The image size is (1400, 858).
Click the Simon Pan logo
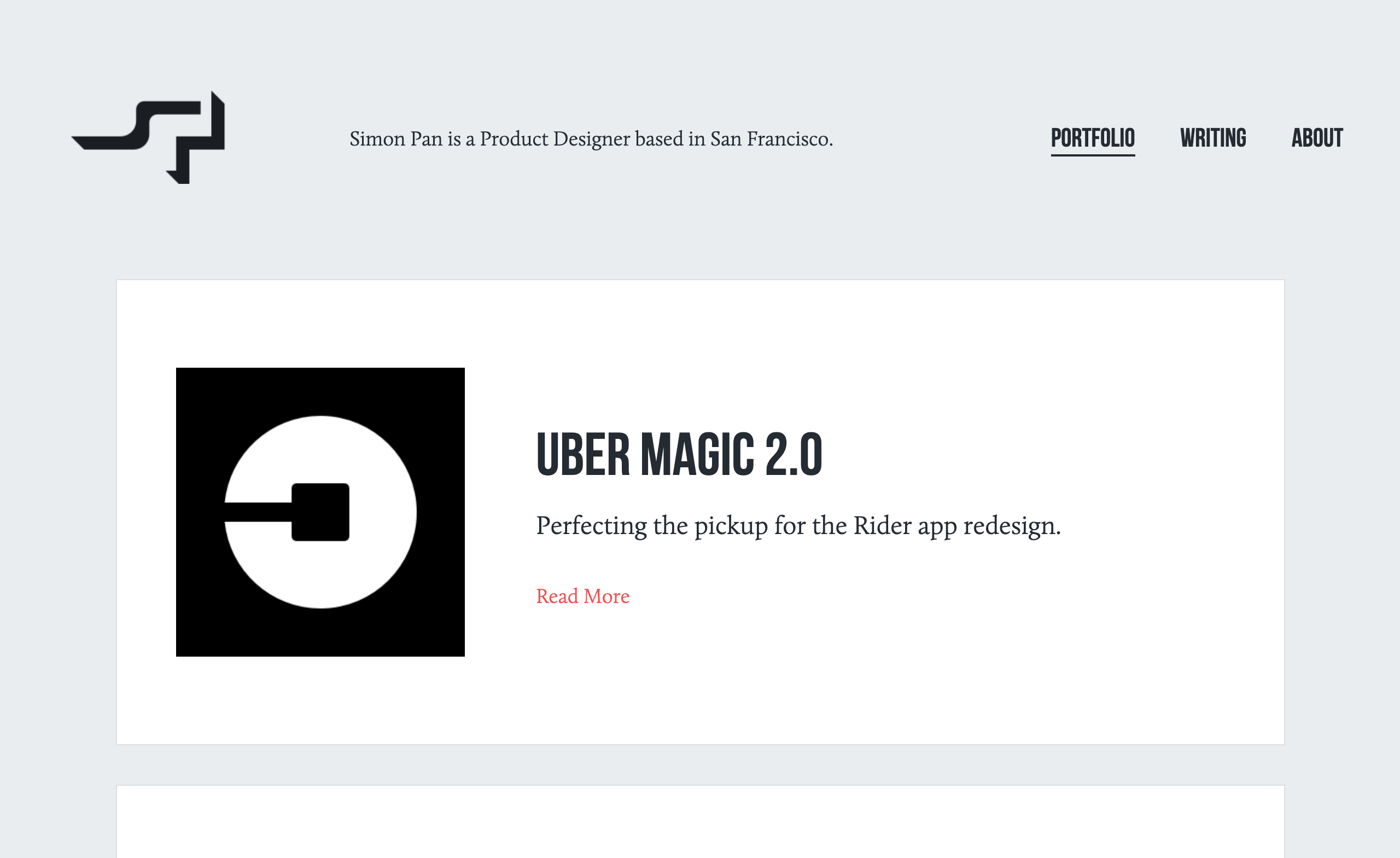pyautogui.click(x=148, y=137)
